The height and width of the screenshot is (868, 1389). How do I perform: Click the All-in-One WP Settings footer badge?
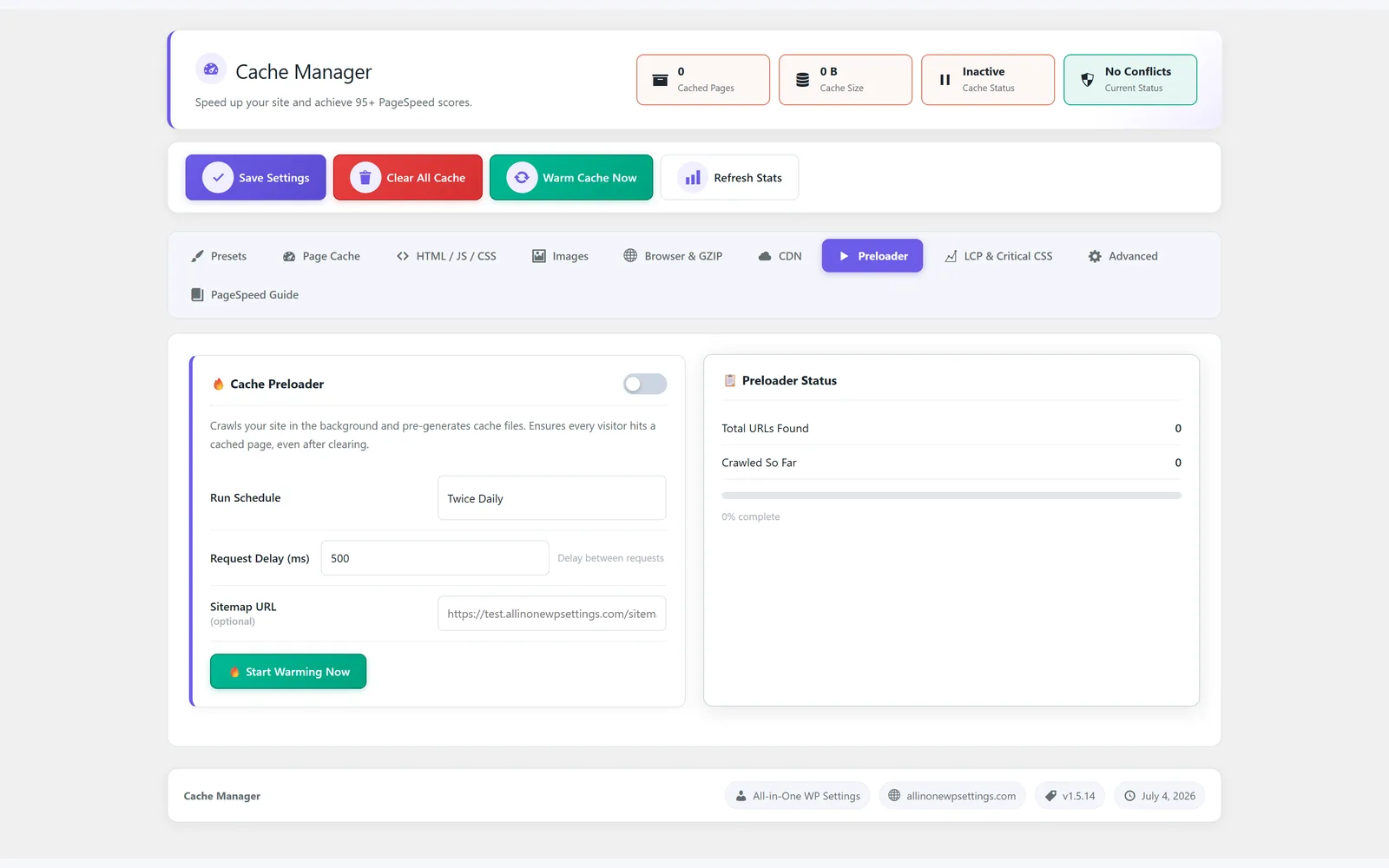click(x=798, y=796)
